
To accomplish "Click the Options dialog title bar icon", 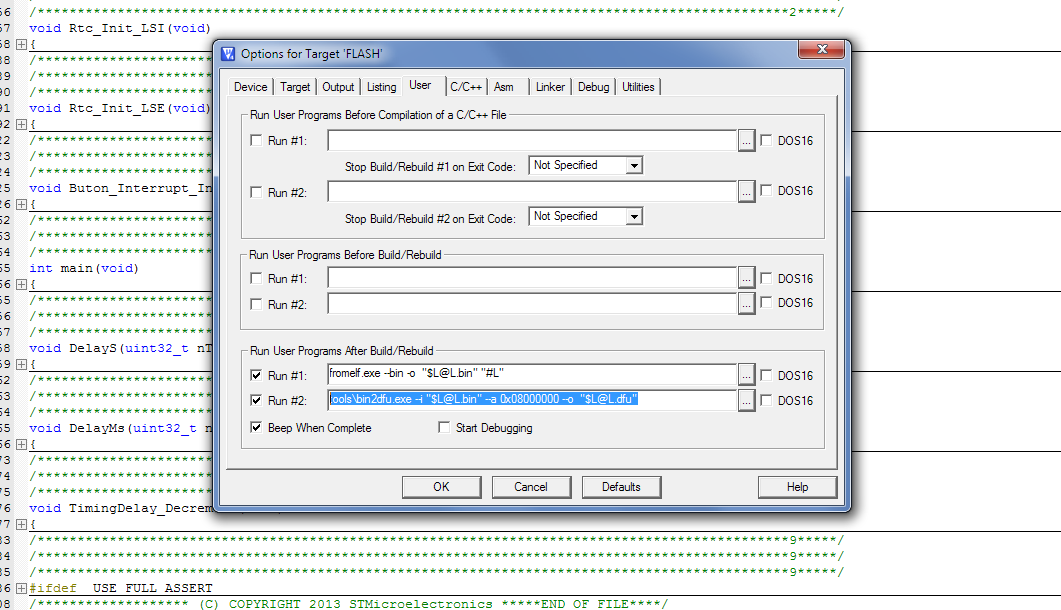I will point(228,53).
